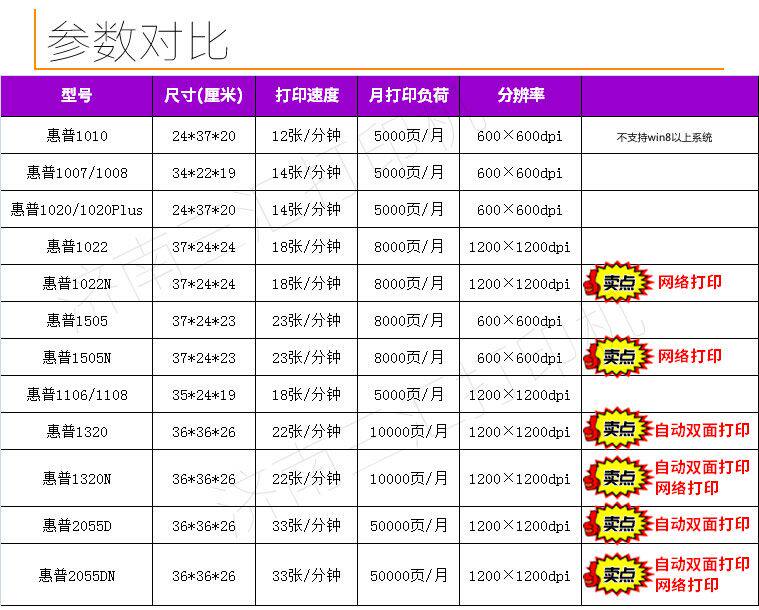Click the 打印速度 column header
This screenshot has height=610, width=759.
click(x=307, y=95)
